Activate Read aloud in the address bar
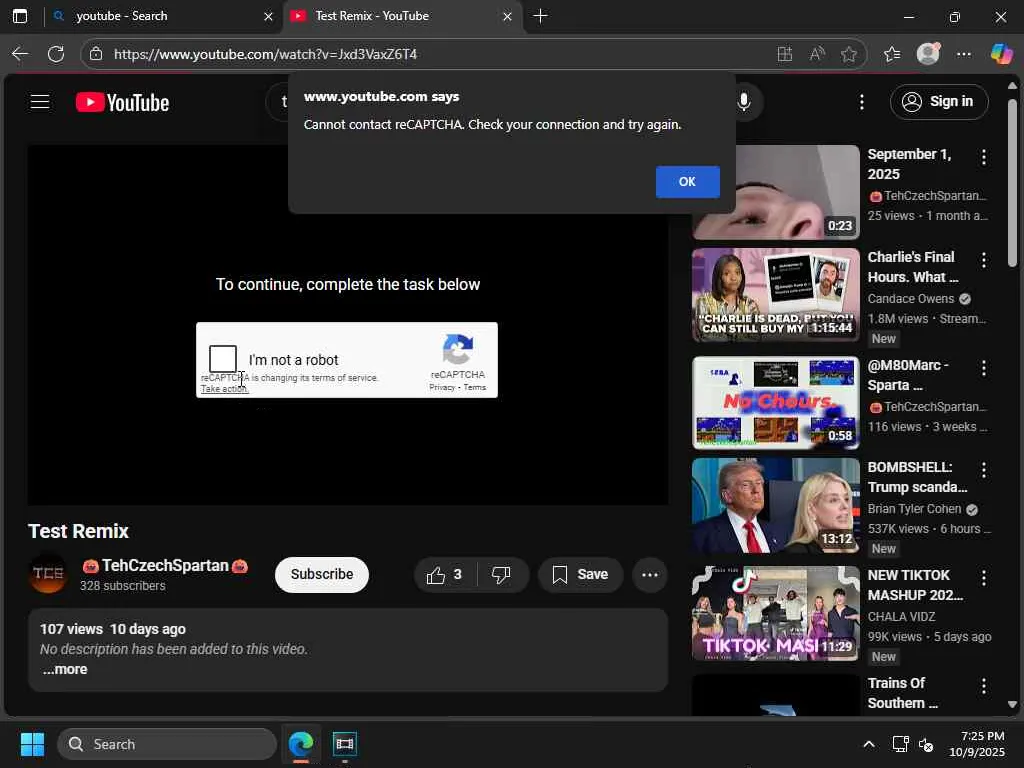The height and width of the screenshot is (768, 1024). (x=816, y=54)
